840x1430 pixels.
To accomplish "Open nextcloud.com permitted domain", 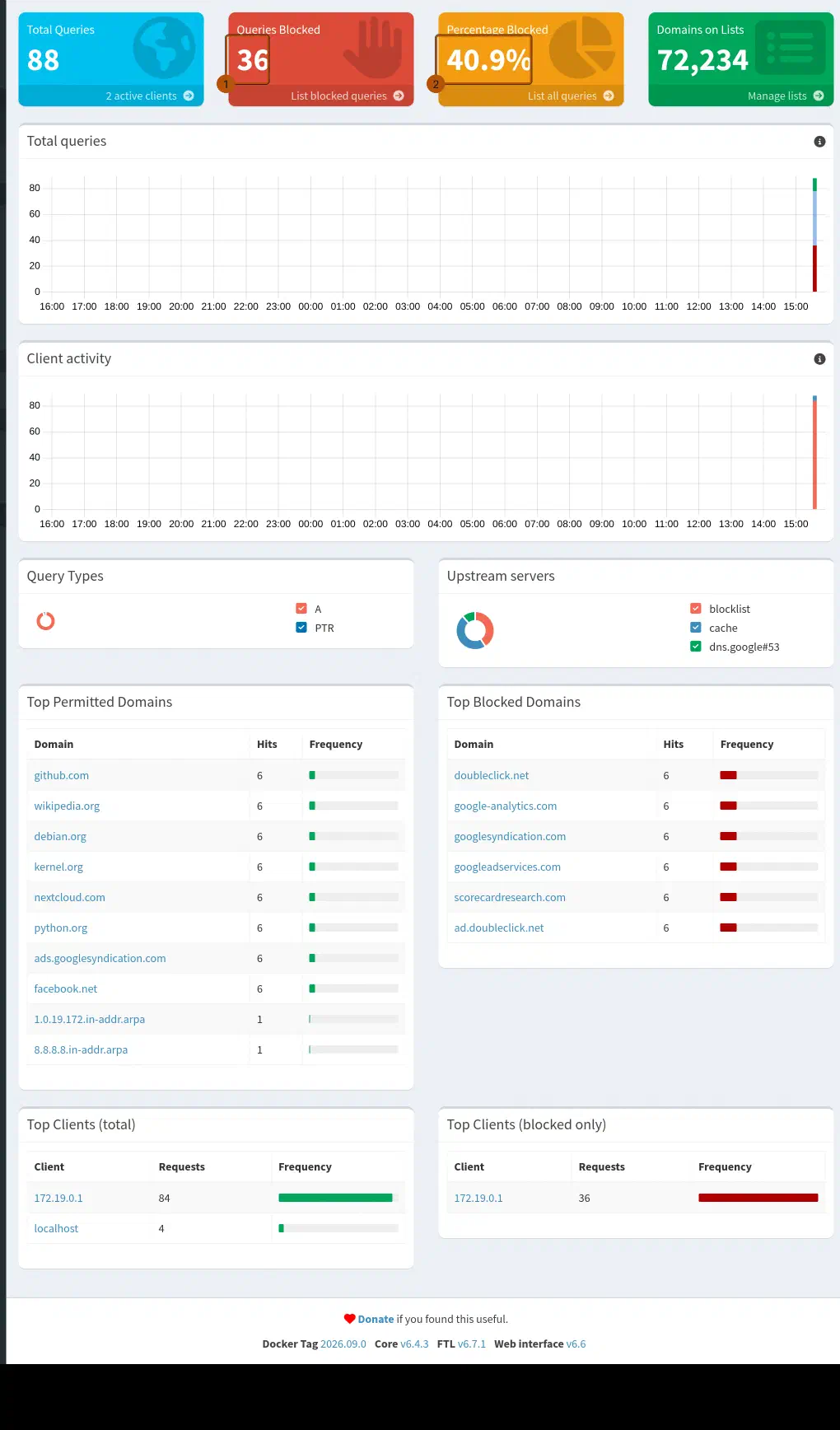I will point(70,897).
